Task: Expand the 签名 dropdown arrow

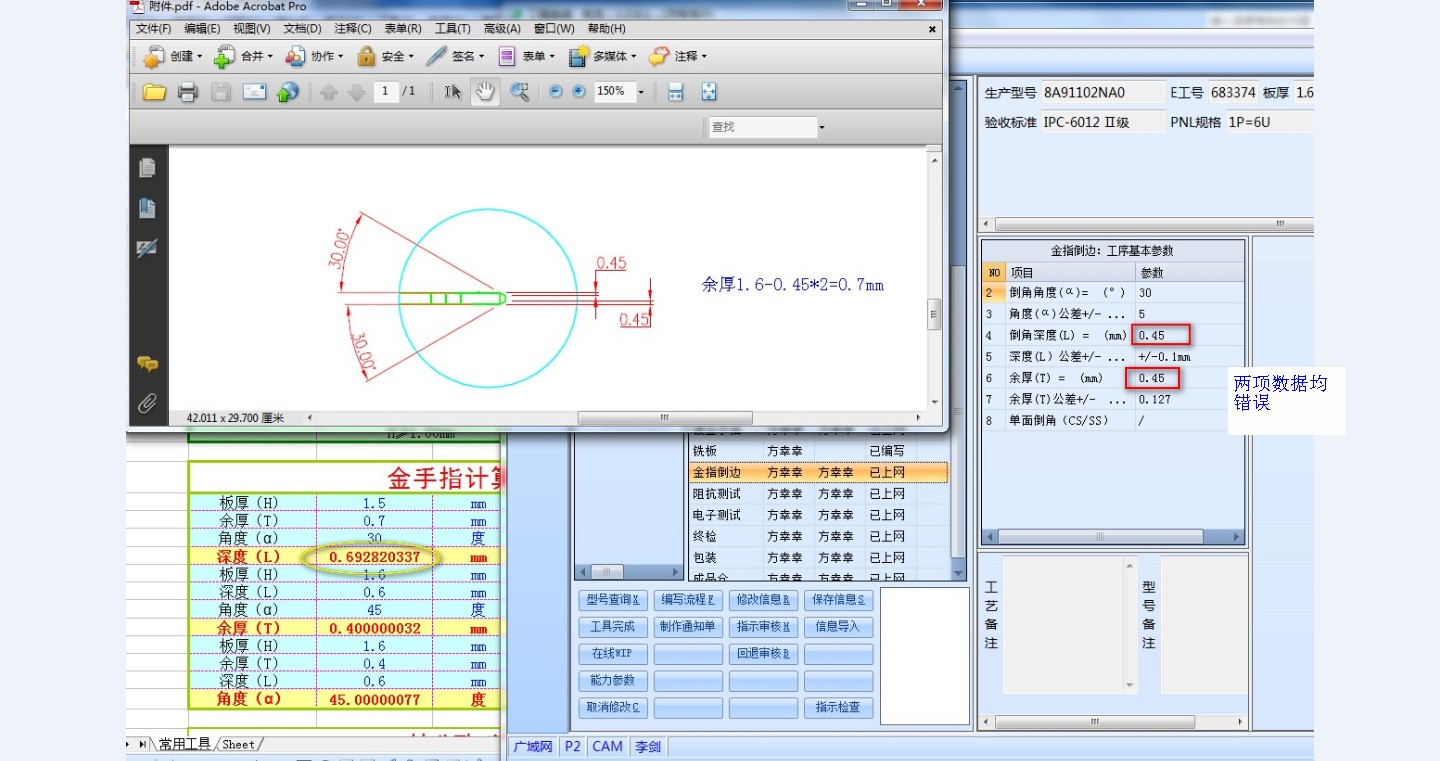Action: [482, 57]
